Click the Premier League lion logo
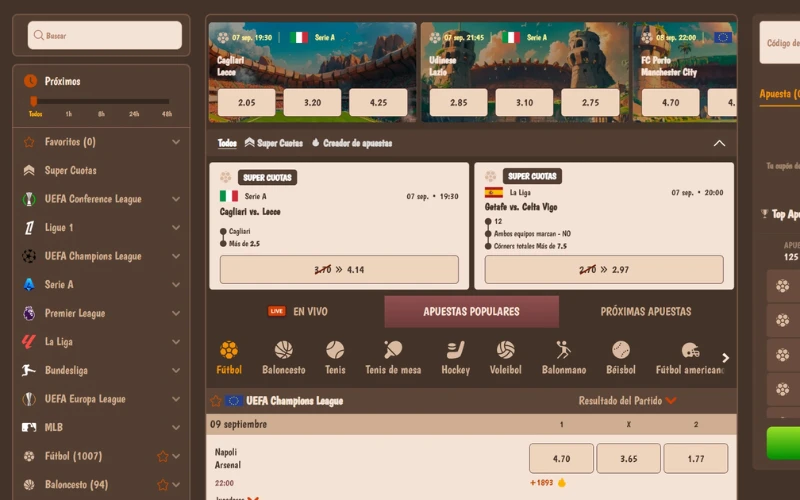Viewport: 800px width, 500px height. (x=29, y=313)
